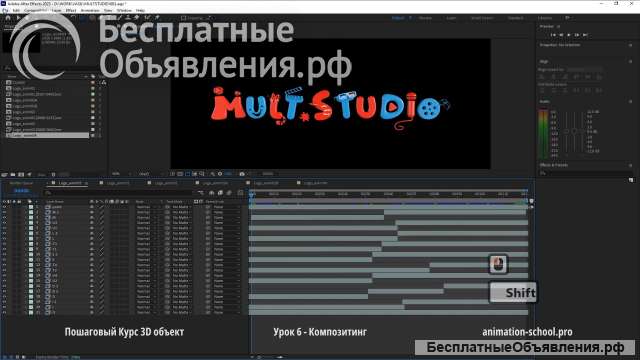Open viewer magnification ratio dropdown
Viewport: 640px width, 360px height.
120,174
